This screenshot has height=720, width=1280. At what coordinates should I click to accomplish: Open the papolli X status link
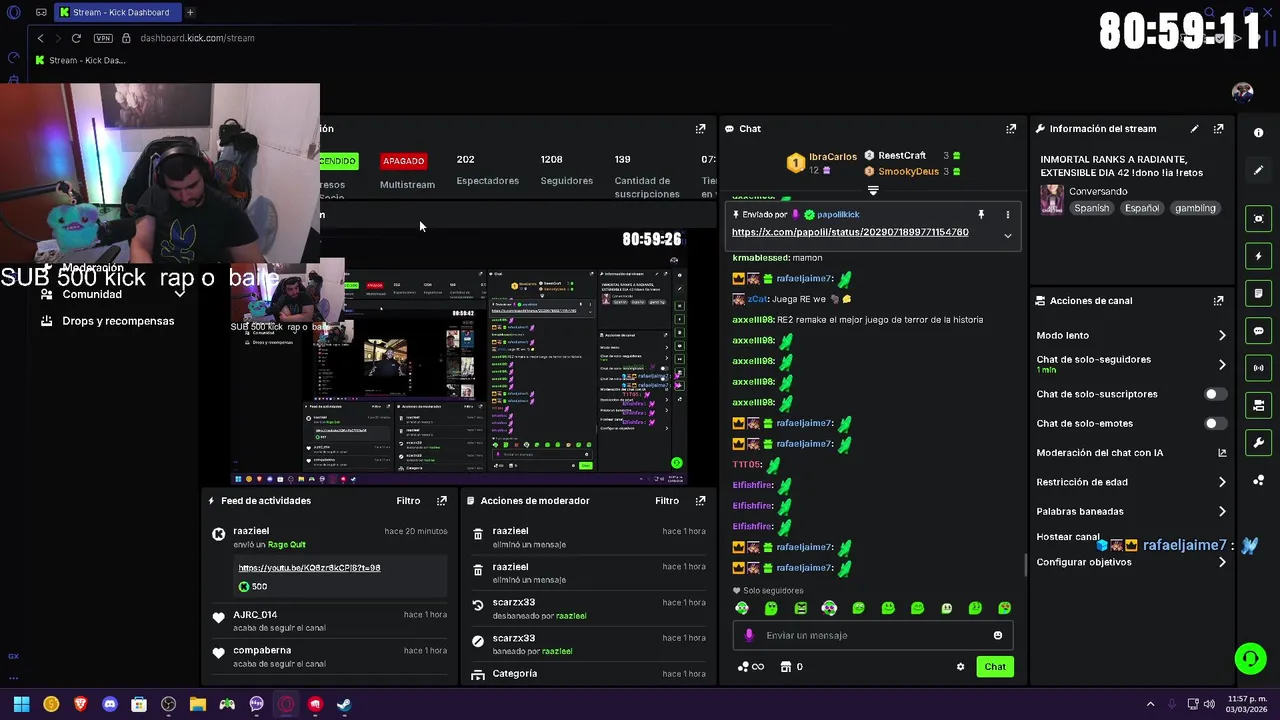(850, 232)
